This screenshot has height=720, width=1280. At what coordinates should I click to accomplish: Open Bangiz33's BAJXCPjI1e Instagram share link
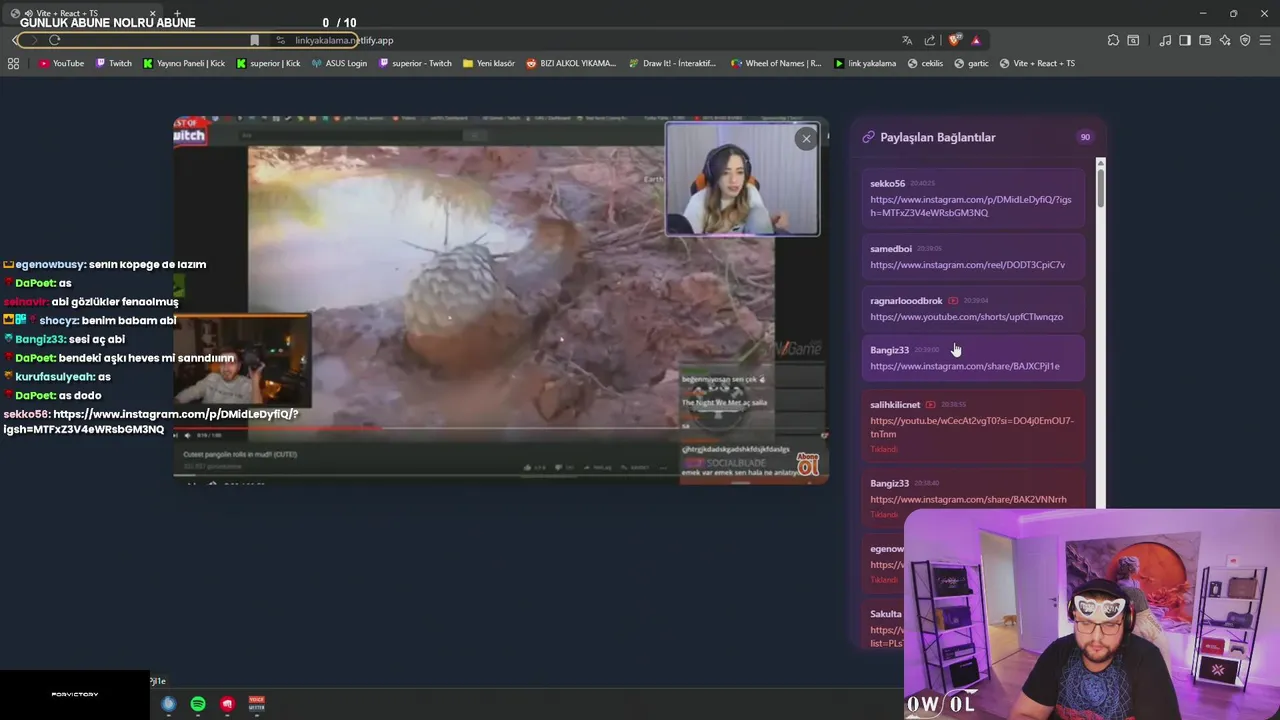pos(964,366)
